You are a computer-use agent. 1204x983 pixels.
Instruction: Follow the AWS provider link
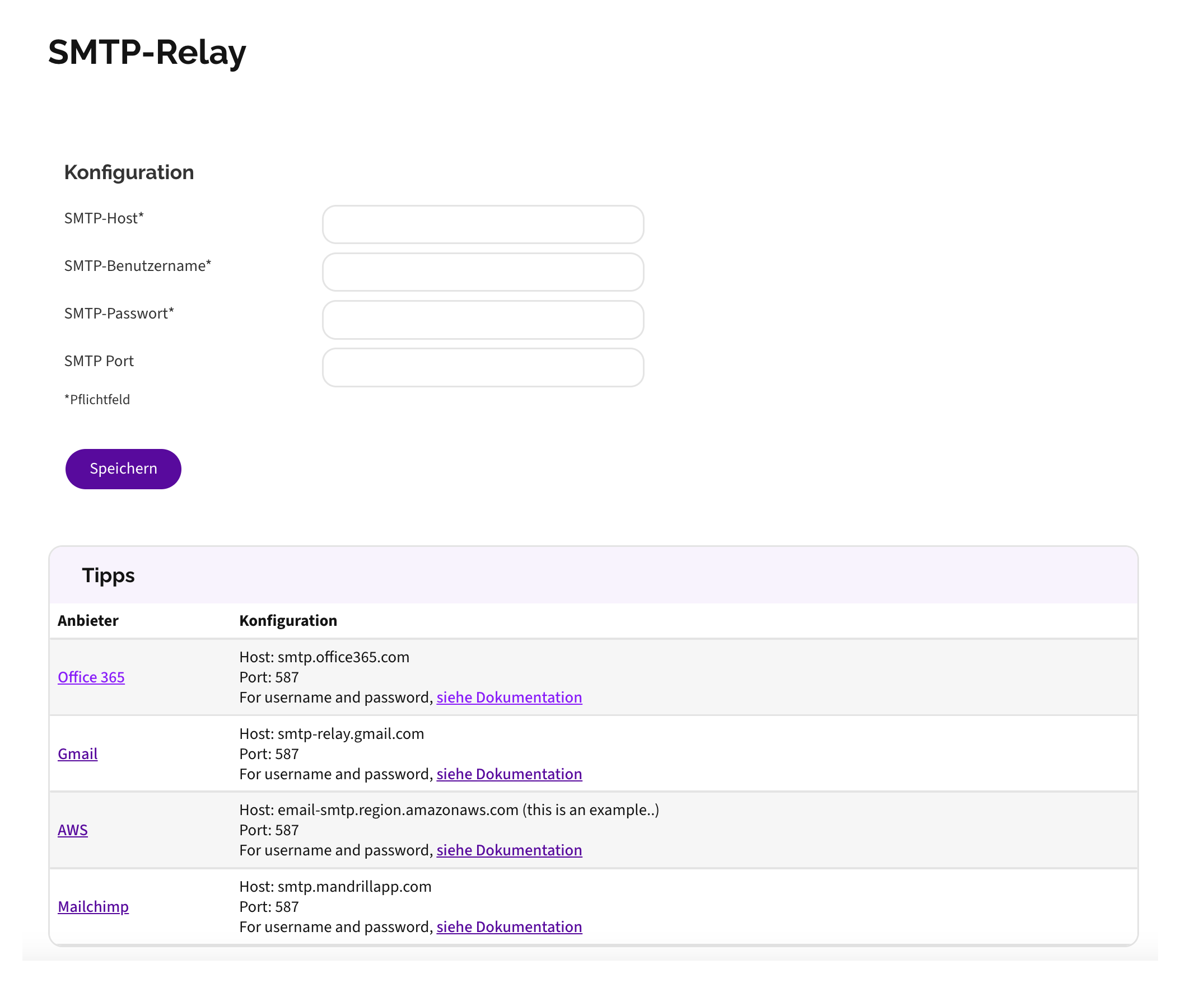(72, 830)
